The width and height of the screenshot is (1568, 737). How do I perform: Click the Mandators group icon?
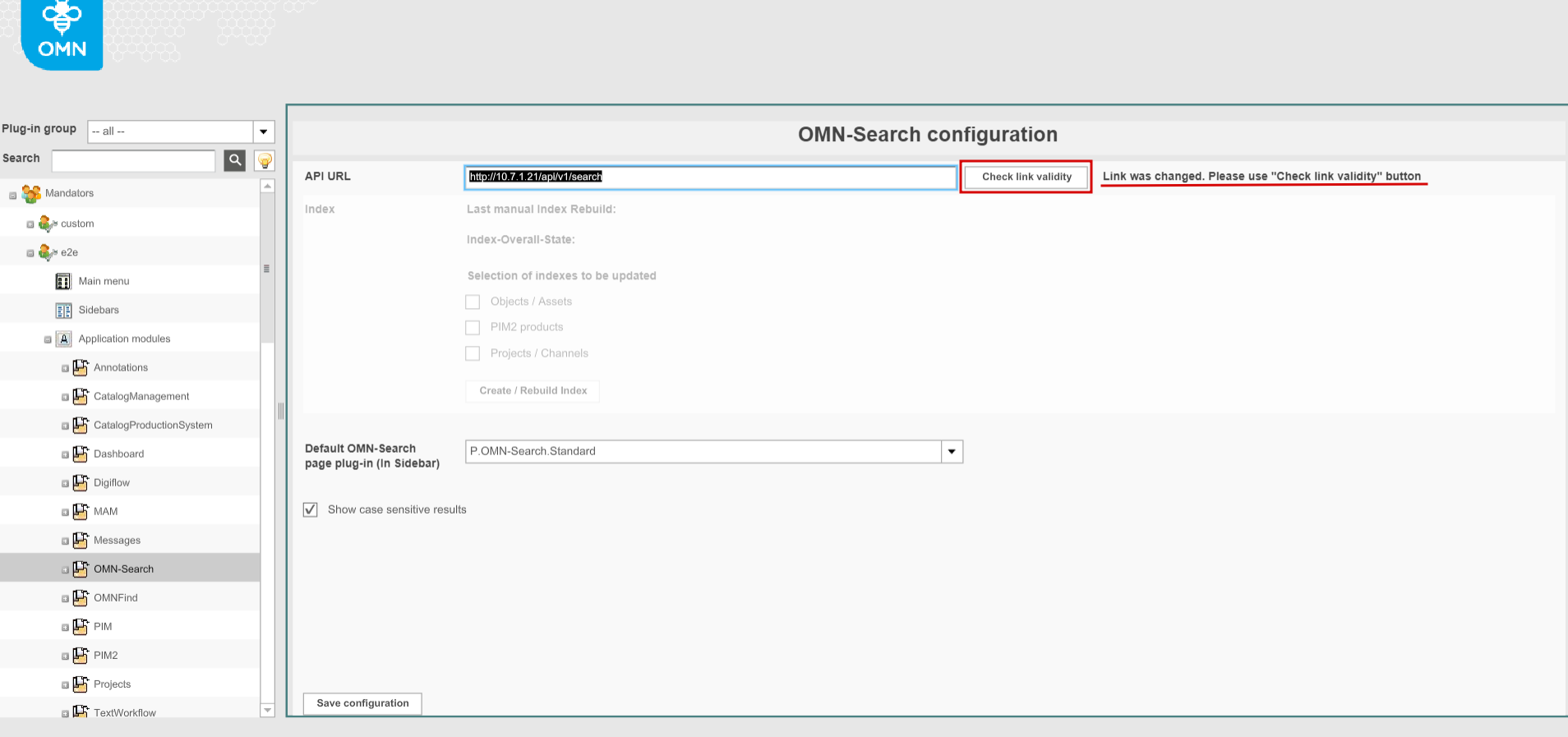(x=31, y=194)
